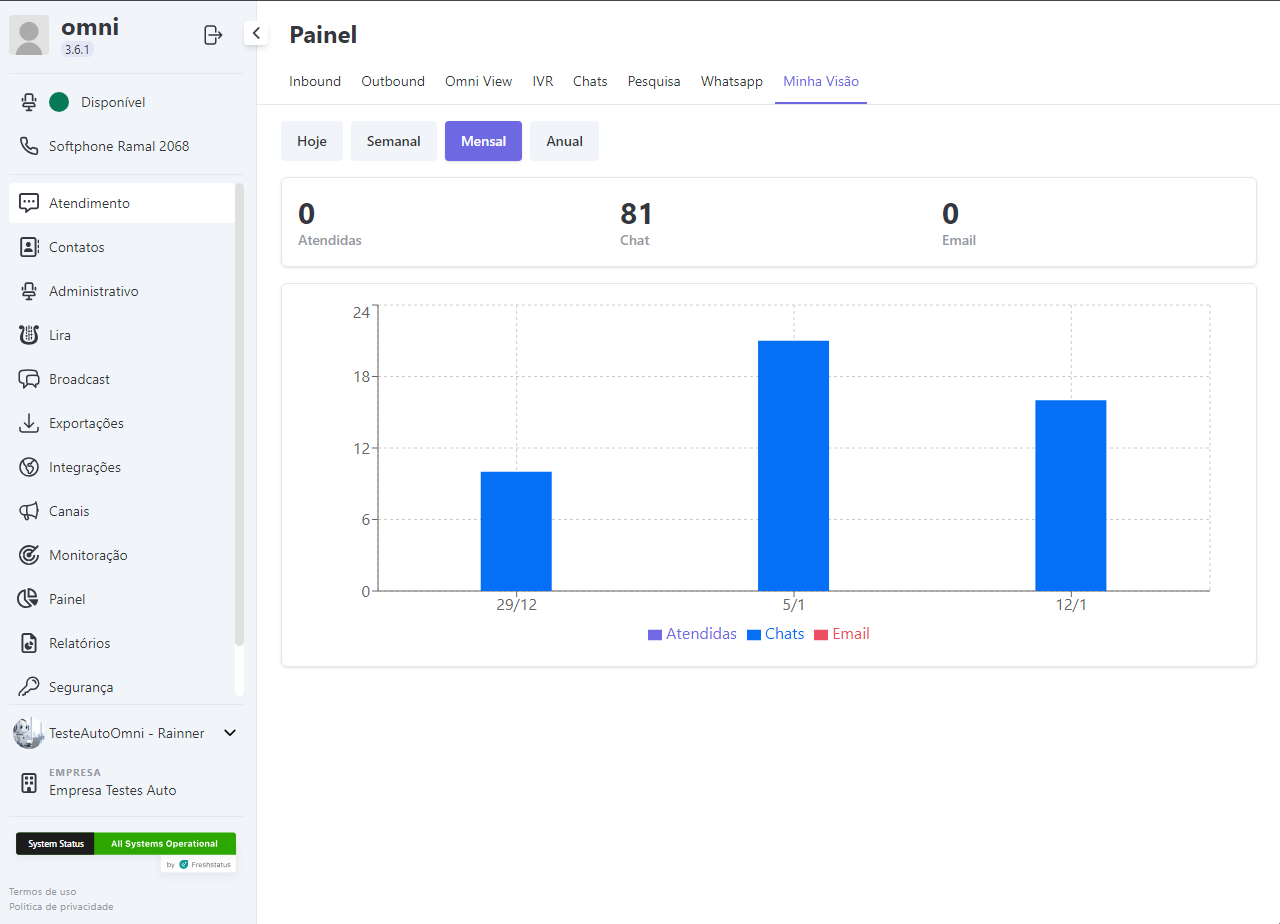Click the Segurança key icon
1280x924 pixels.
tap(29, 687)
